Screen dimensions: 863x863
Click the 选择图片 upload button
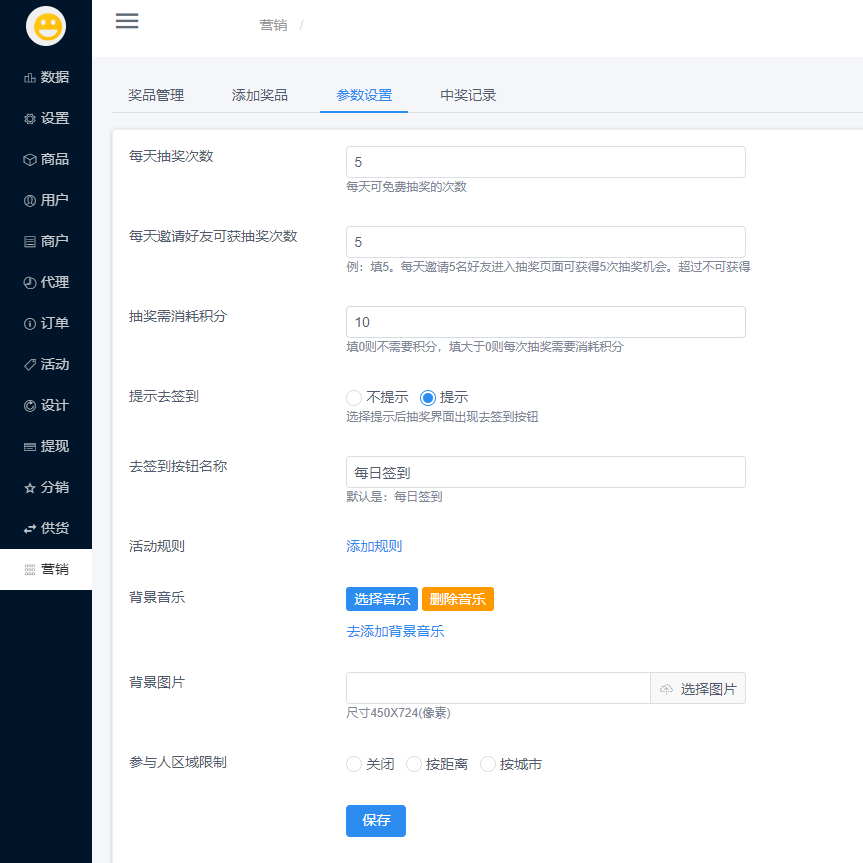[698, 689]
